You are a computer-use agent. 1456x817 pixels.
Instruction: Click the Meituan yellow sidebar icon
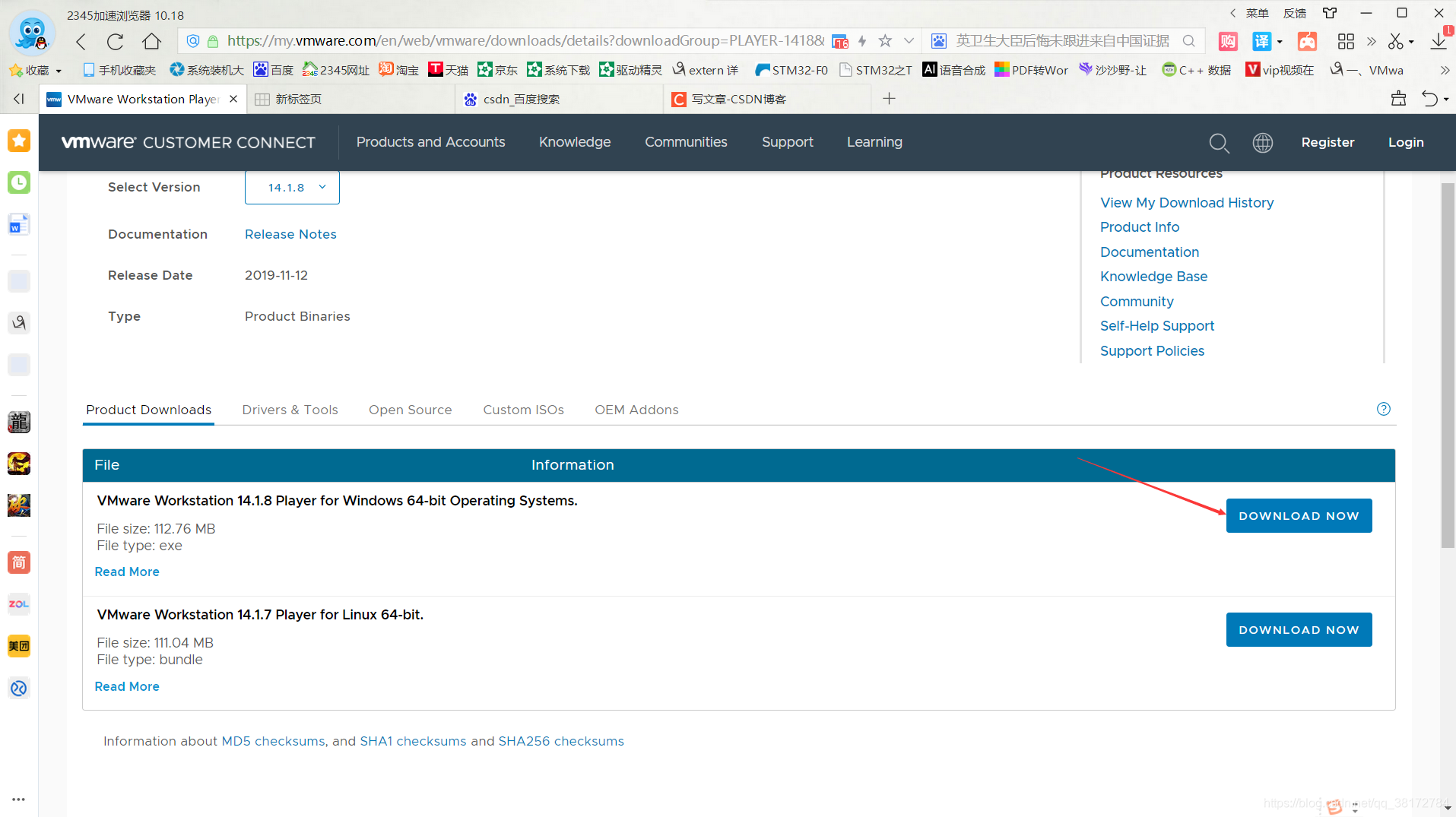19,646
